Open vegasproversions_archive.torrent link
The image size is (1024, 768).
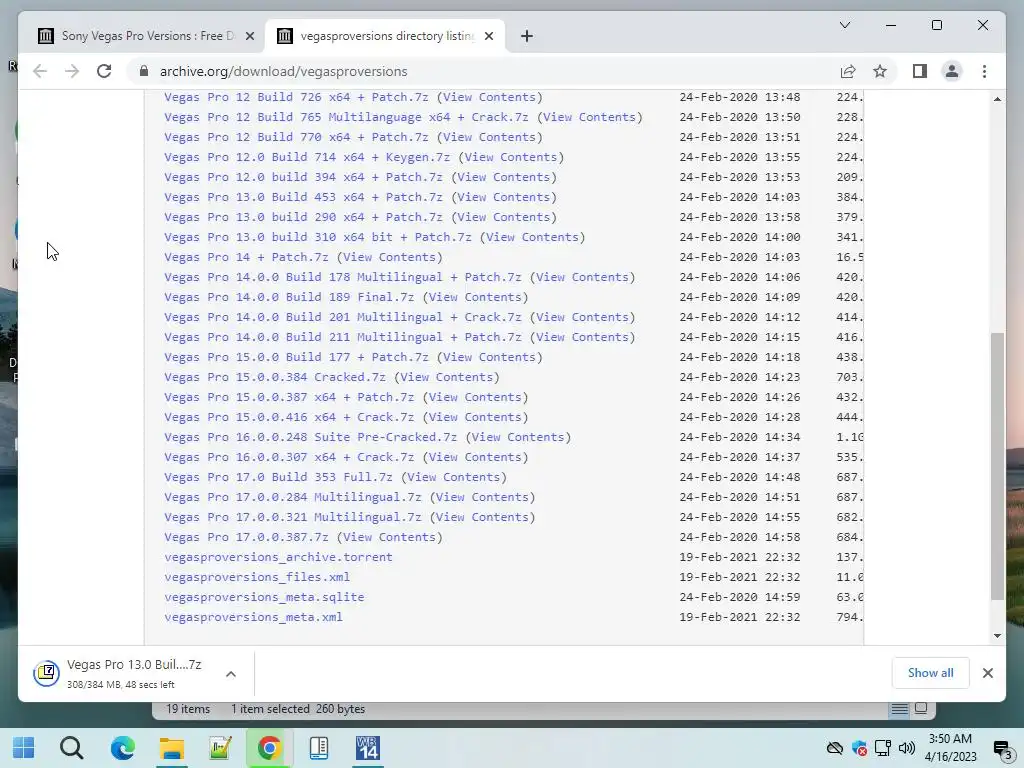point(278,557)
